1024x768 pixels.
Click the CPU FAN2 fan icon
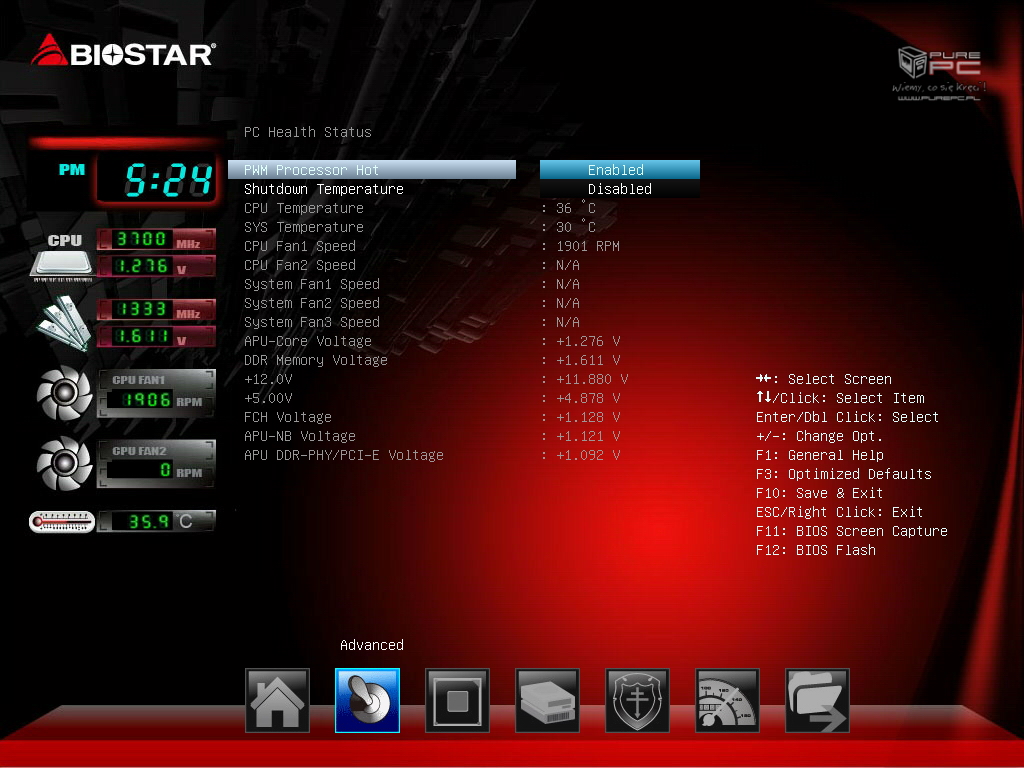click(x=64, y=463)
